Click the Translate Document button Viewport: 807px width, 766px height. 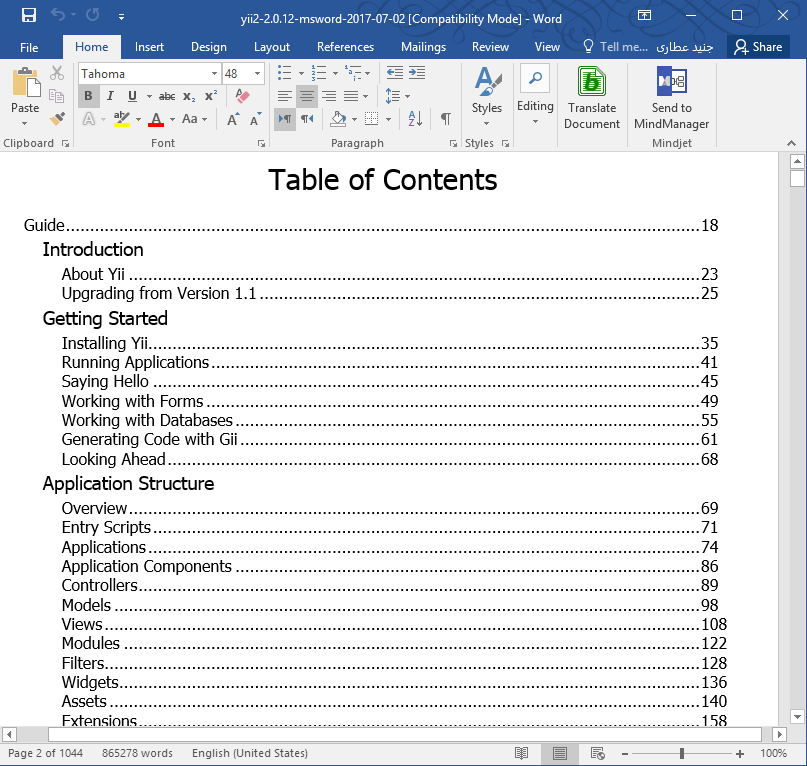(592, 98)
